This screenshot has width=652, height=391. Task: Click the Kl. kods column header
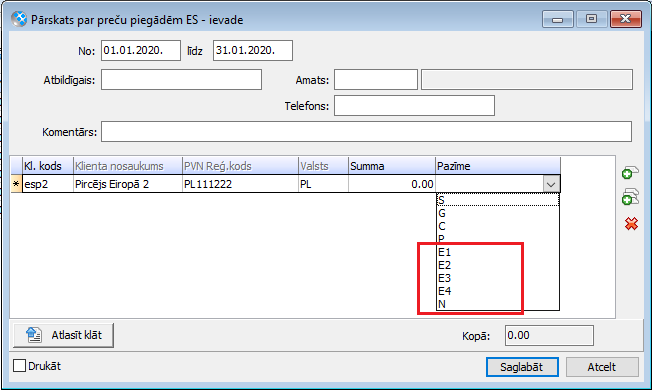pos(48,166)
